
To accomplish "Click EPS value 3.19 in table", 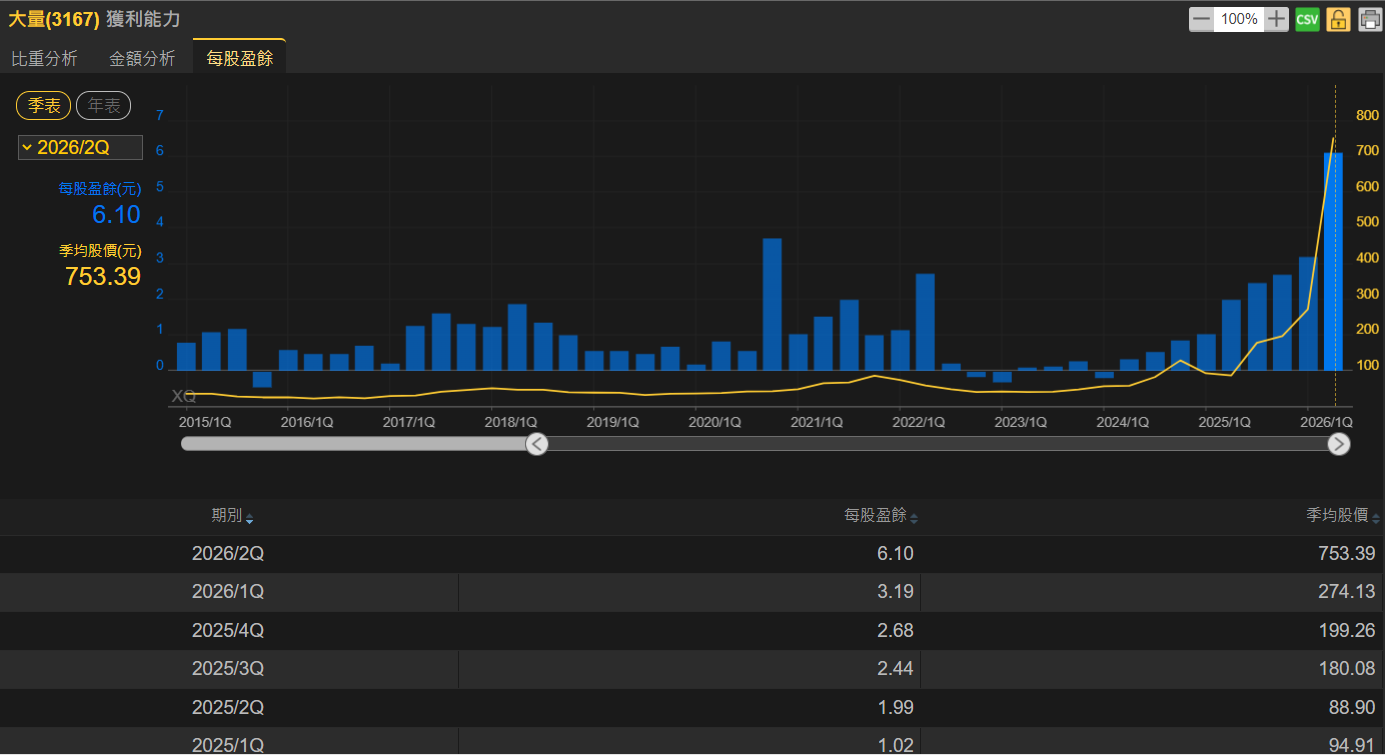I will 897,592.
